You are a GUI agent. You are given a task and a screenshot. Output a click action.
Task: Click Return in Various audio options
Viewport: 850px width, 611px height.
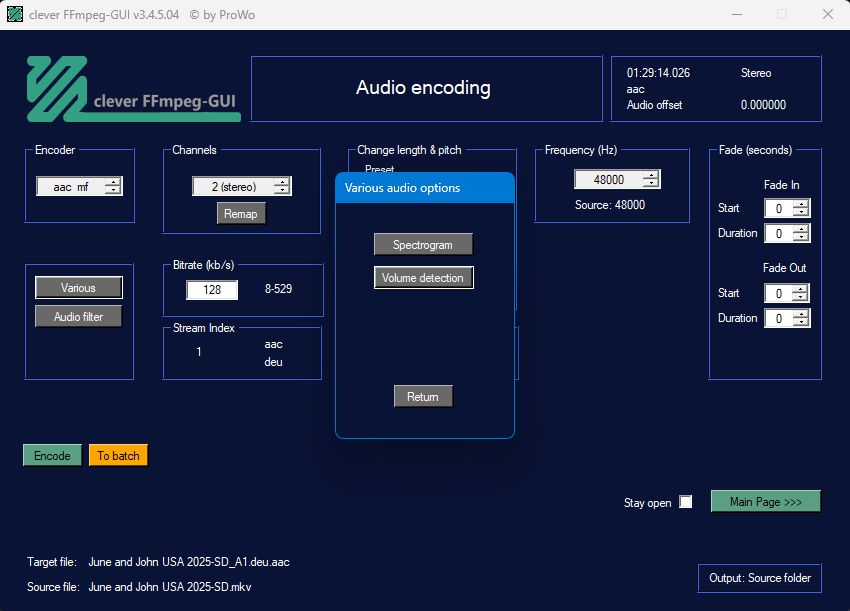[x=423, y=396]
